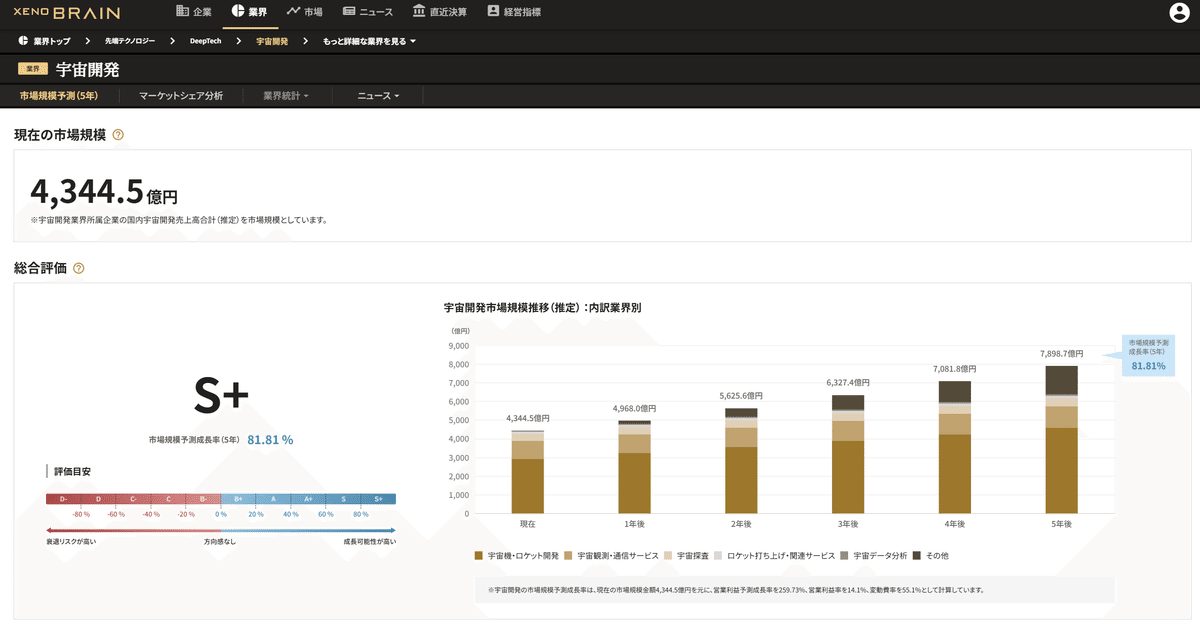Click the 4,344.5億円 market size value
This screenshot has height=624, width=1200.
tap(104, 190)
